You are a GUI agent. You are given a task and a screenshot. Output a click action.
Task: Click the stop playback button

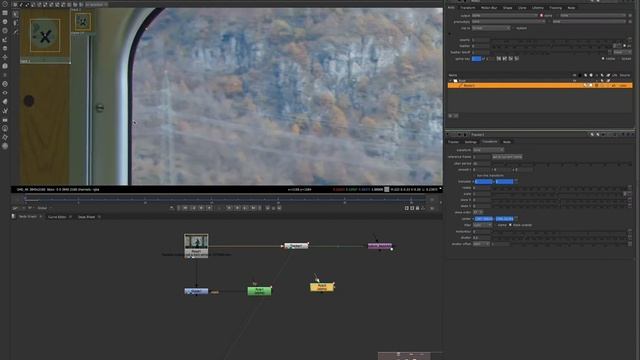[220, 208]
